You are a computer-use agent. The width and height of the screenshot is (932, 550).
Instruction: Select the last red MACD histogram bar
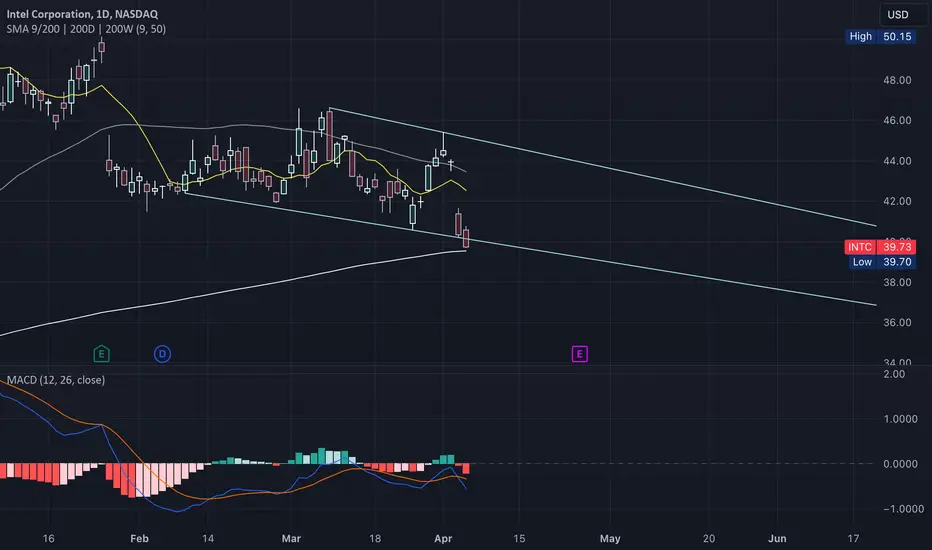pos(466,469)
